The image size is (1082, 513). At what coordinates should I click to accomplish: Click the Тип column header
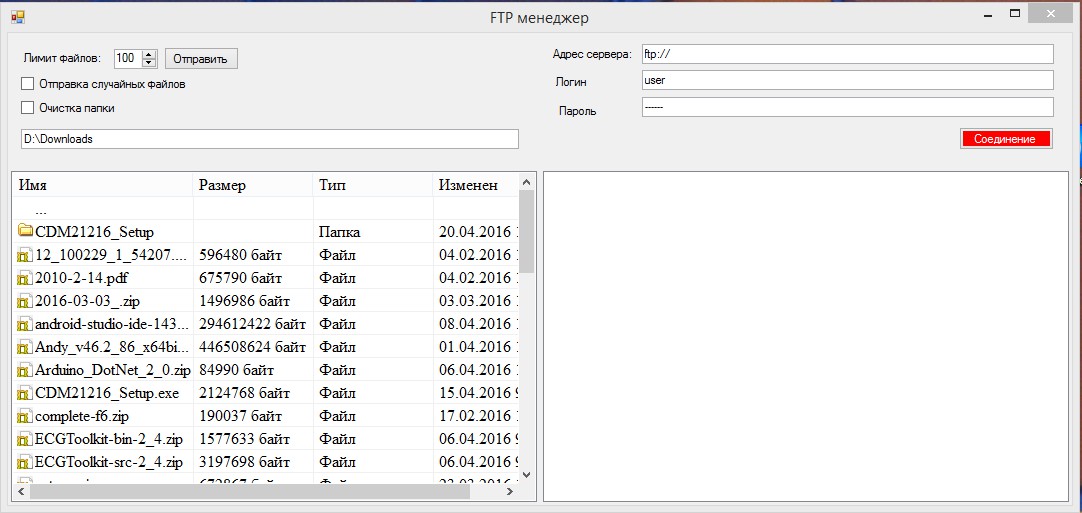372,185
